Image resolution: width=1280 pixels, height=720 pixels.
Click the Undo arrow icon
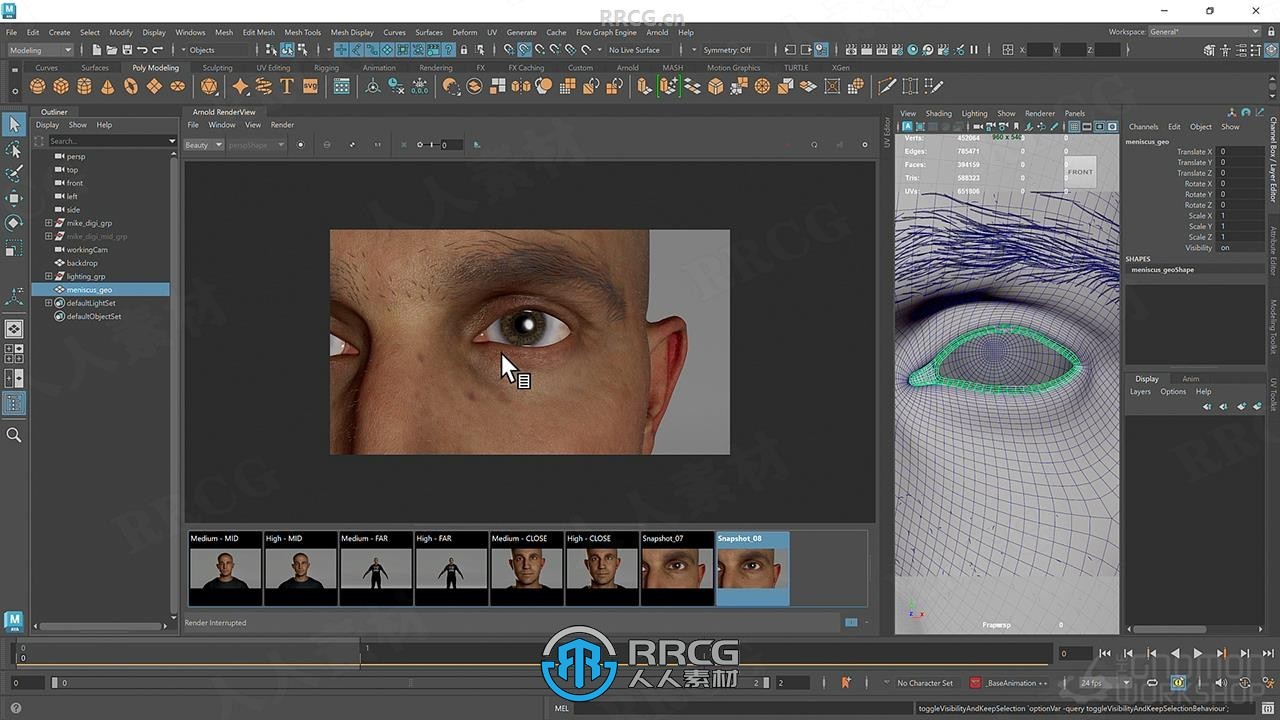pyautogui.click(x=142, y=49)
